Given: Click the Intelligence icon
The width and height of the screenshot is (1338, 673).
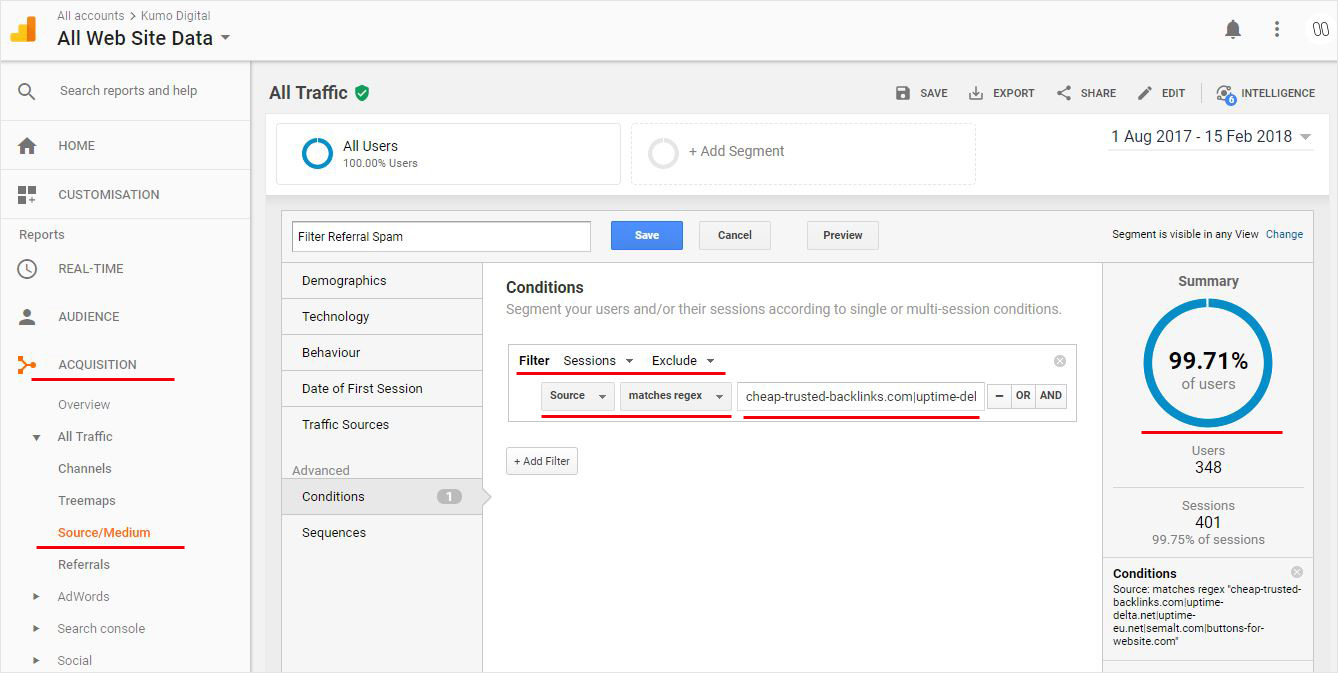Looking at the screenshot, I should [1225, 93].
